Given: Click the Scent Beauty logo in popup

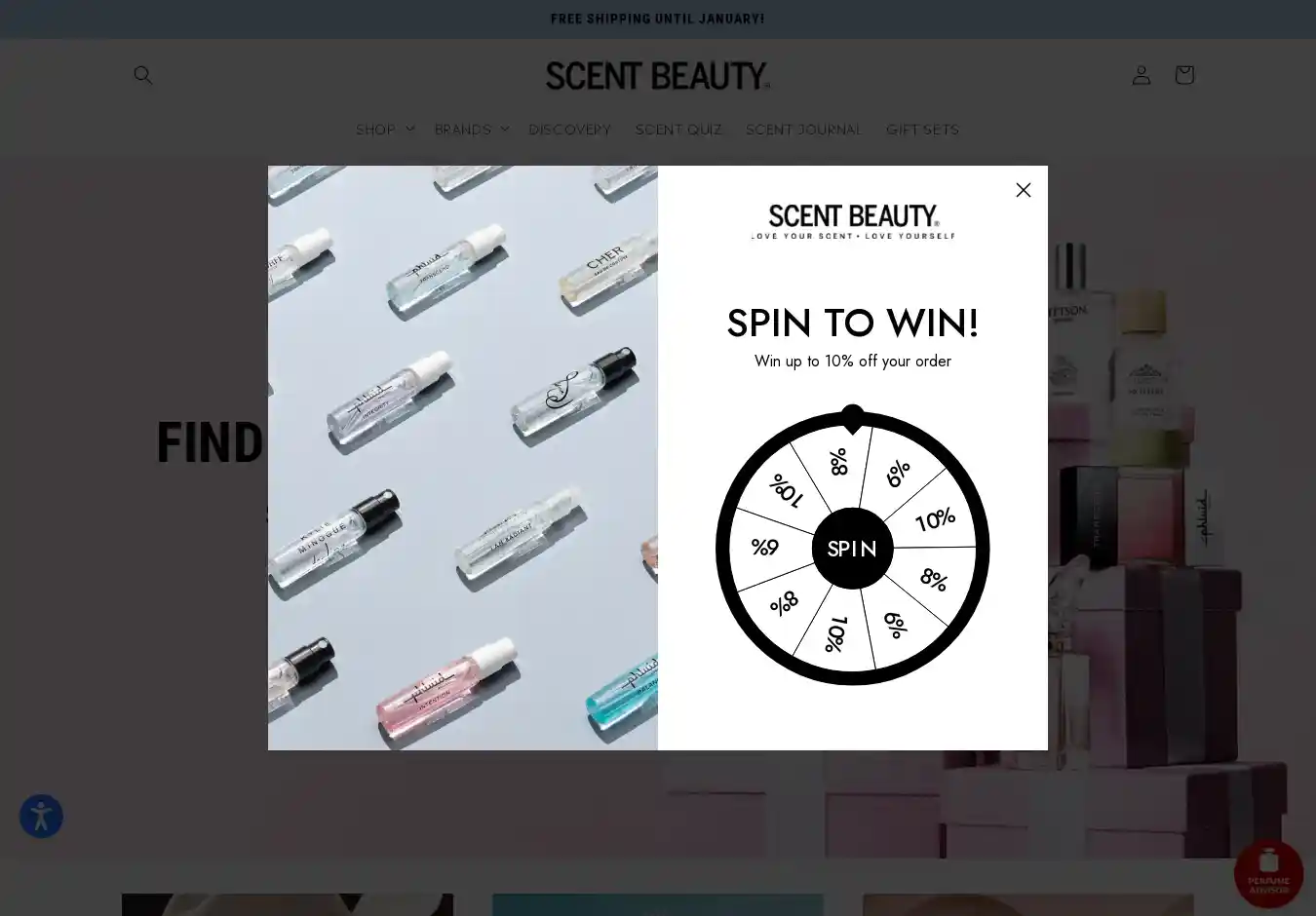Looking at the screenshot, I should [x=853, y=221].
